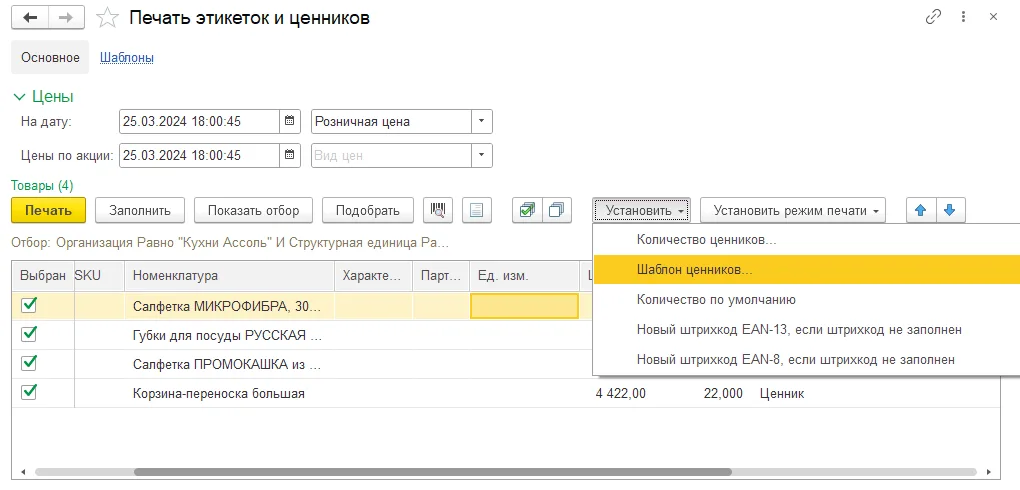The height and width of the screenshot is (490, 1020).
Task: Click the document list icon button
Action: tap(477, 210)
